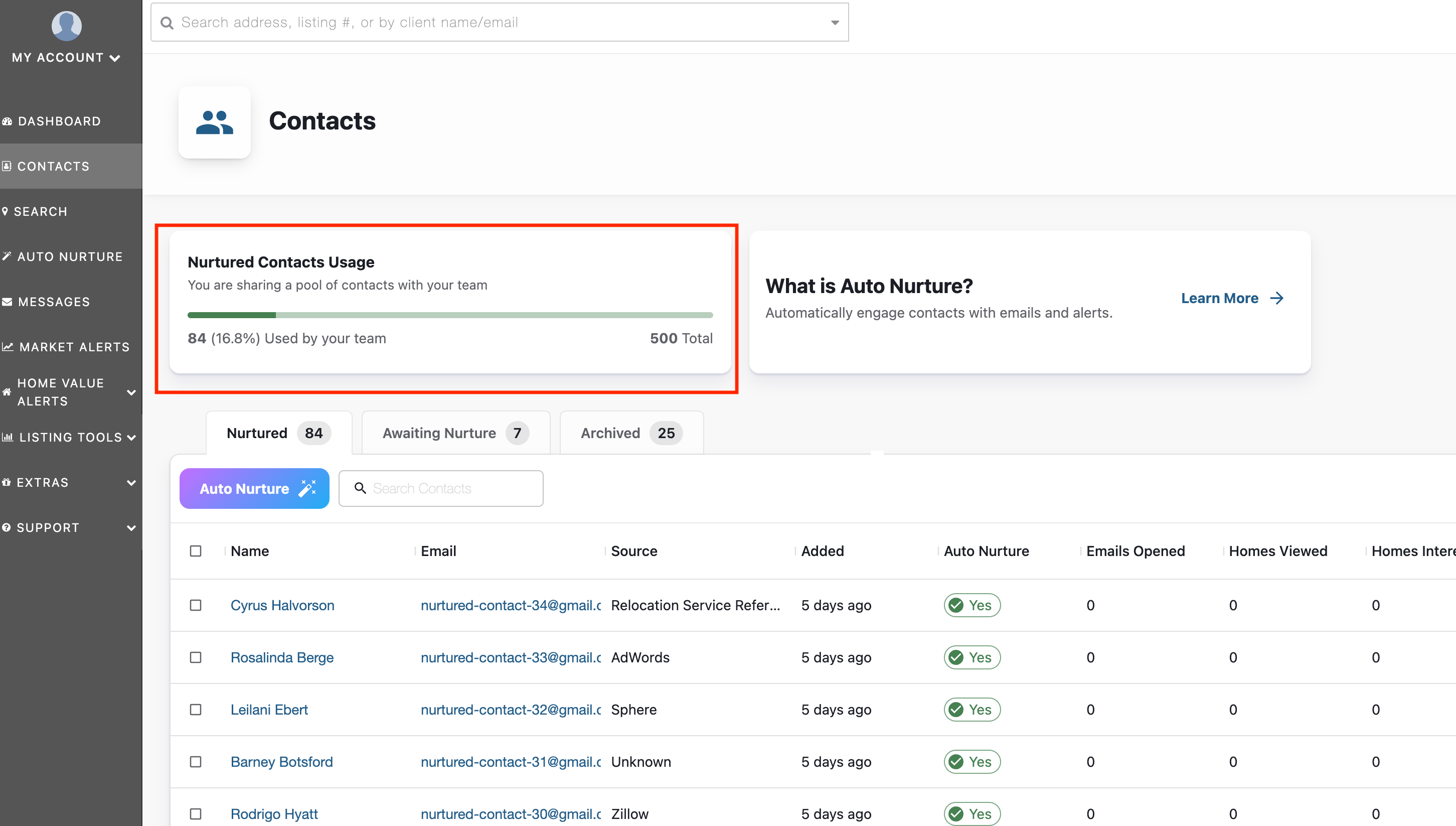Open Cyrus Halvorson contact
The height and width of the screenshot is (826, 1456).
pos(282,605)
